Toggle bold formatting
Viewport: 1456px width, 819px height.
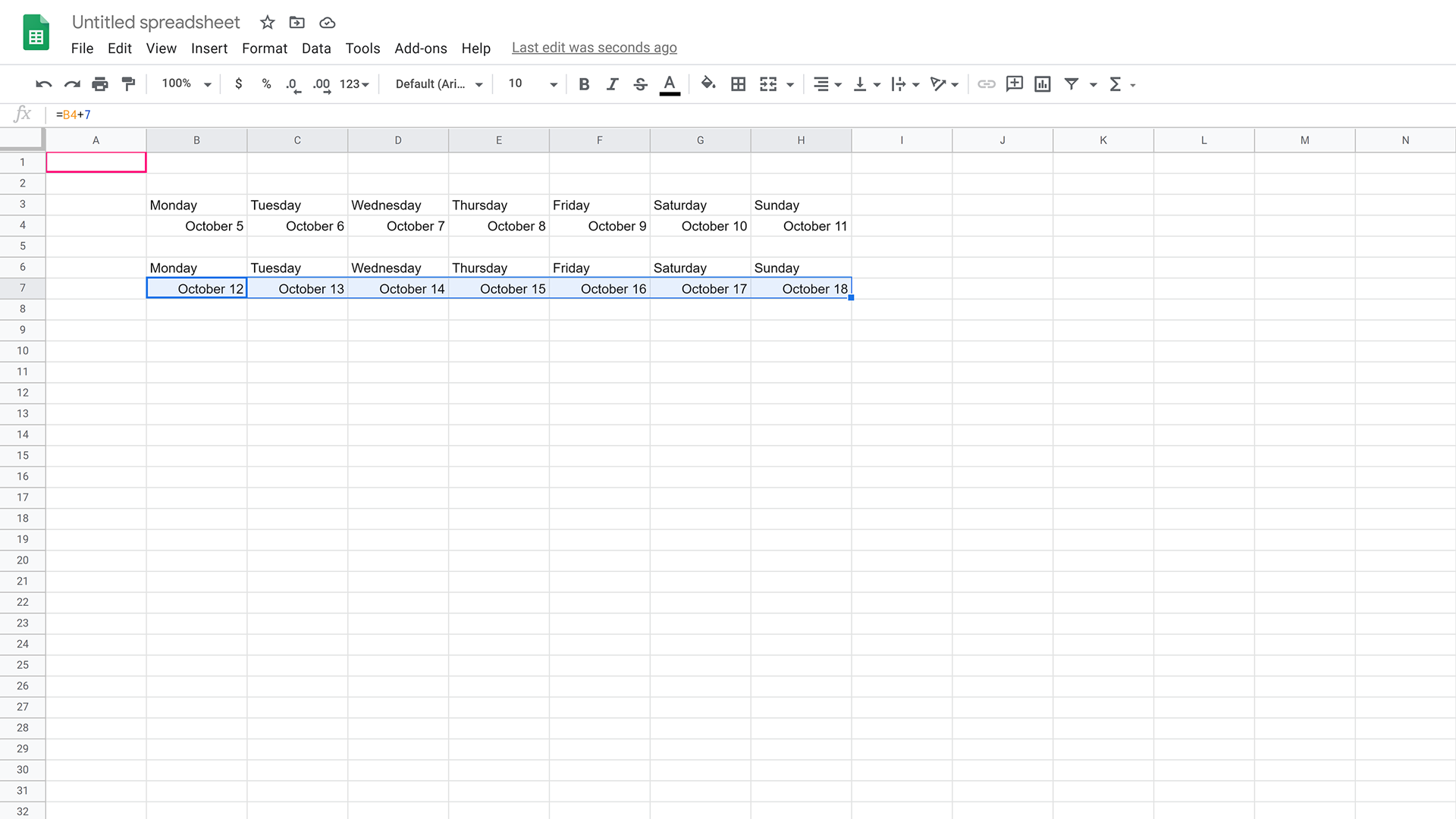[583, 83]
